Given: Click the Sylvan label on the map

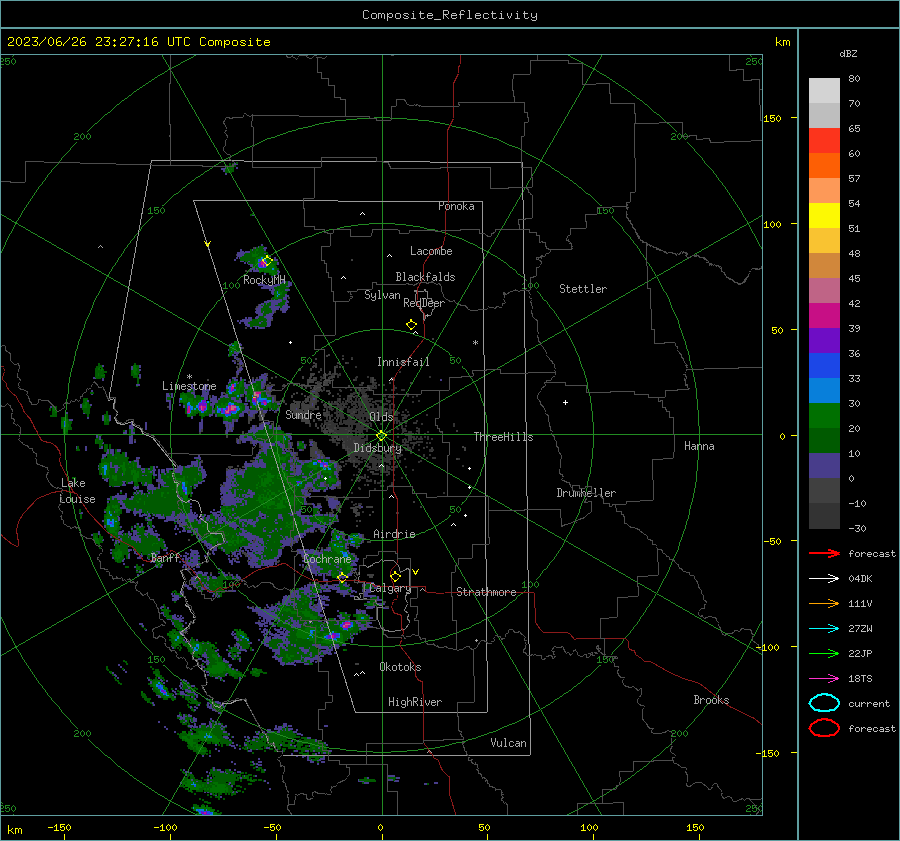Looking at the screenshot, I should tap(382, 295).
